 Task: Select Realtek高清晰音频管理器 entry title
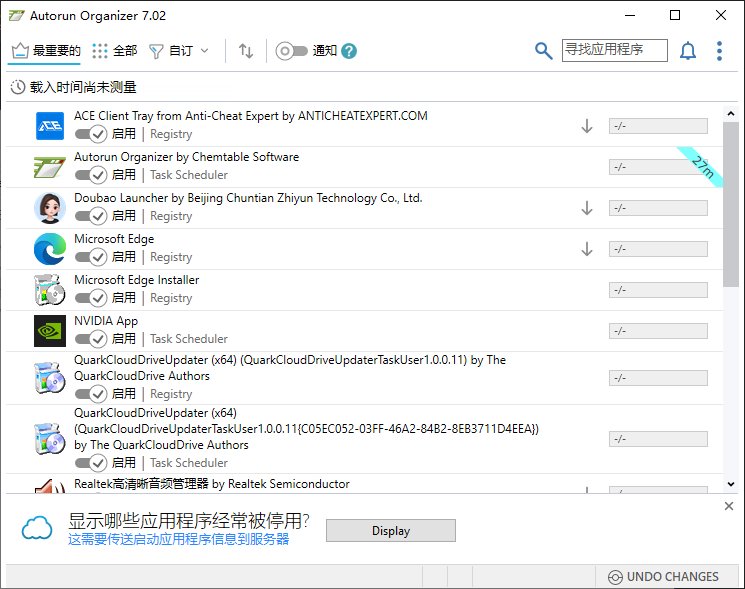[212, 484]
